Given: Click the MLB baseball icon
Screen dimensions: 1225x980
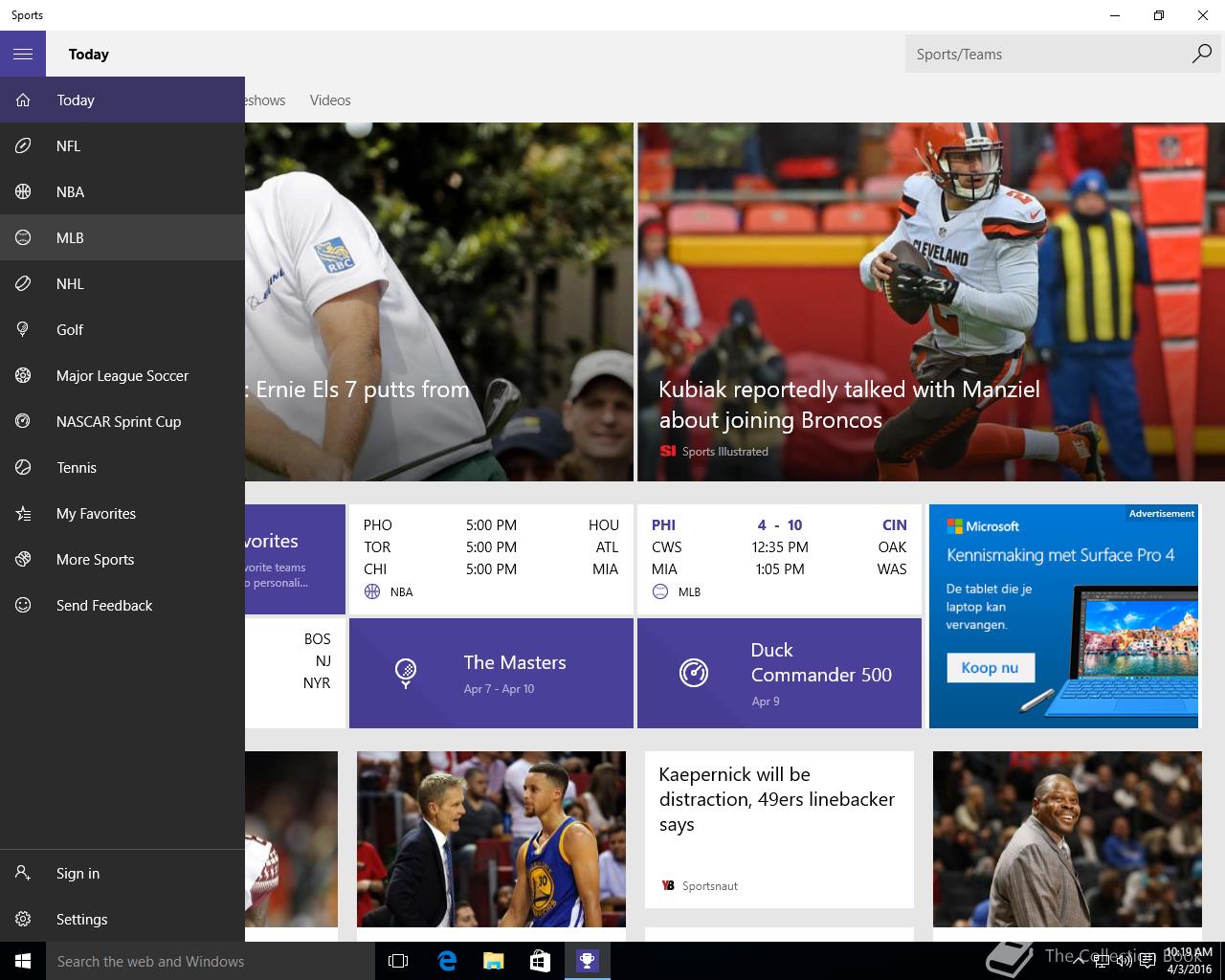Looking at the screenshot, I should (x=23, y=237).
